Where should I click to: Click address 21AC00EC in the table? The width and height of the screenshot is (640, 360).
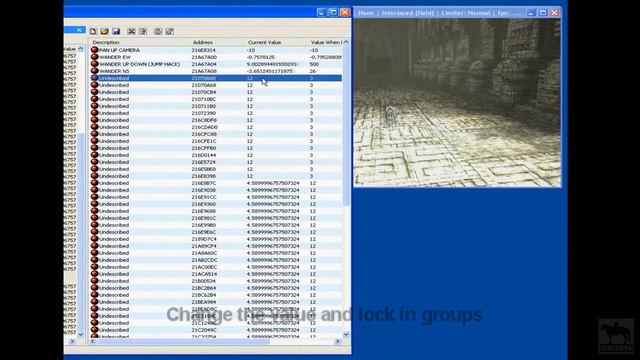pos(204,267)
